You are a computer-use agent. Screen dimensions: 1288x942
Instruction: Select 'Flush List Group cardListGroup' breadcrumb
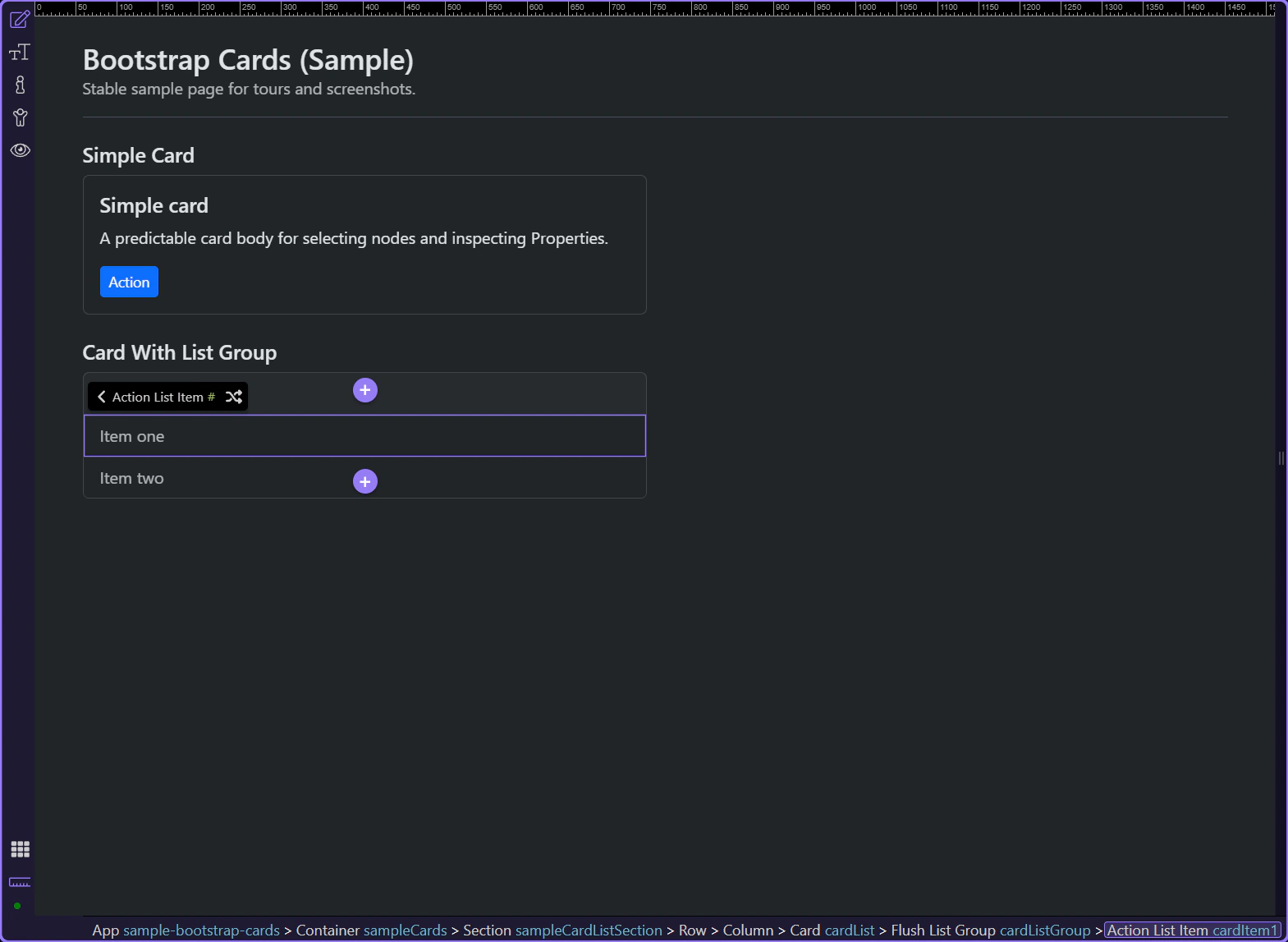(990, 931)
